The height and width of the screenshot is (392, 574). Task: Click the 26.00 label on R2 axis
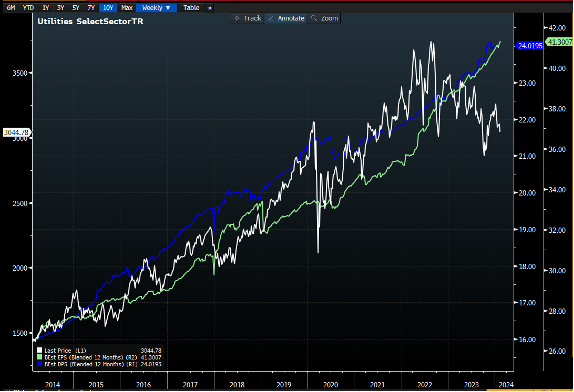557,351
